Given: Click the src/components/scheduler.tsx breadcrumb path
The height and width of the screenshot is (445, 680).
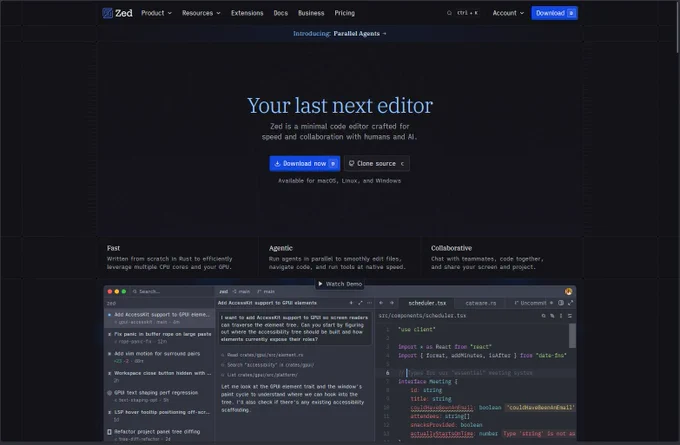Looking at the screenshot, I should pyautogui.click(x=422, y=316).
